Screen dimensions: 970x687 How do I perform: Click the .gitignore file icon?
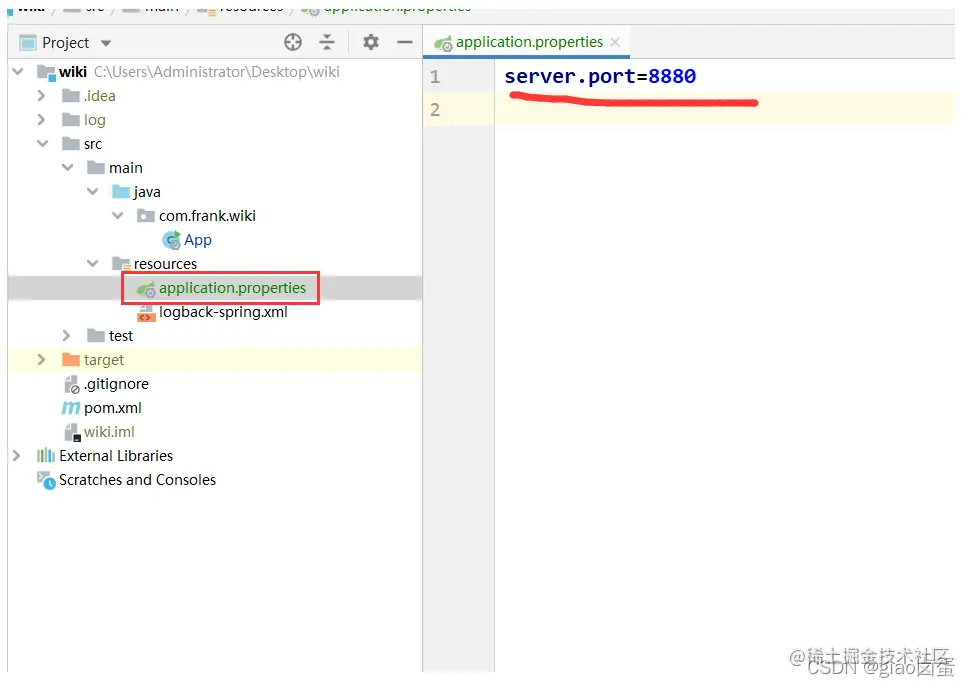[x=72, y=385]
